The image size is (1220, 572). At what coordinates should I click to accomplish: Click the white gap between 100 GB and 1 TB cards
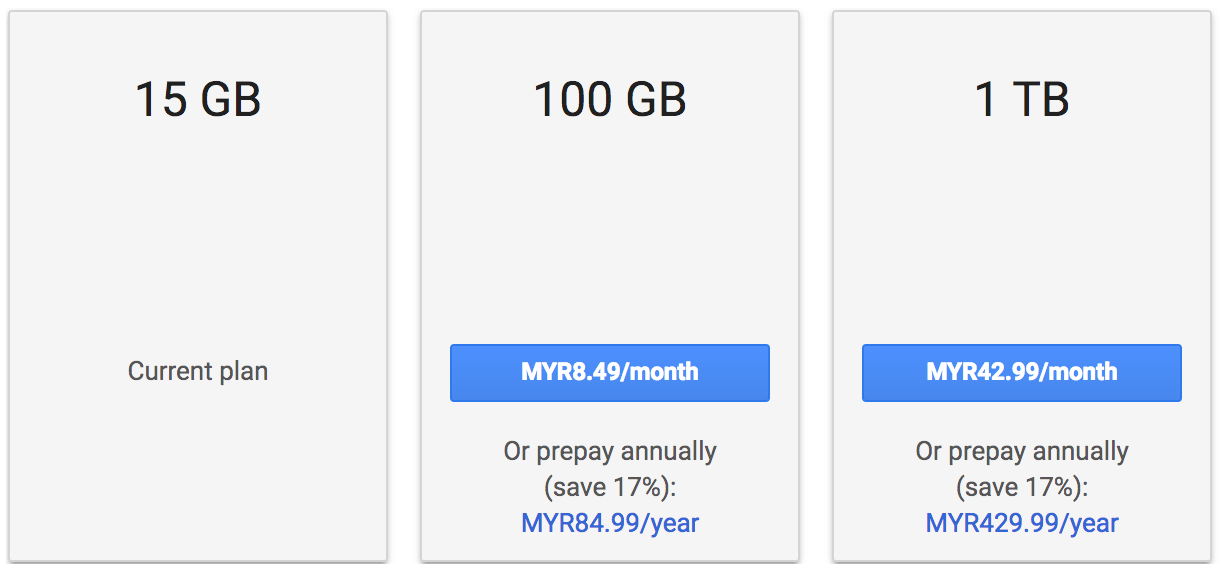[x=816, y=286]
